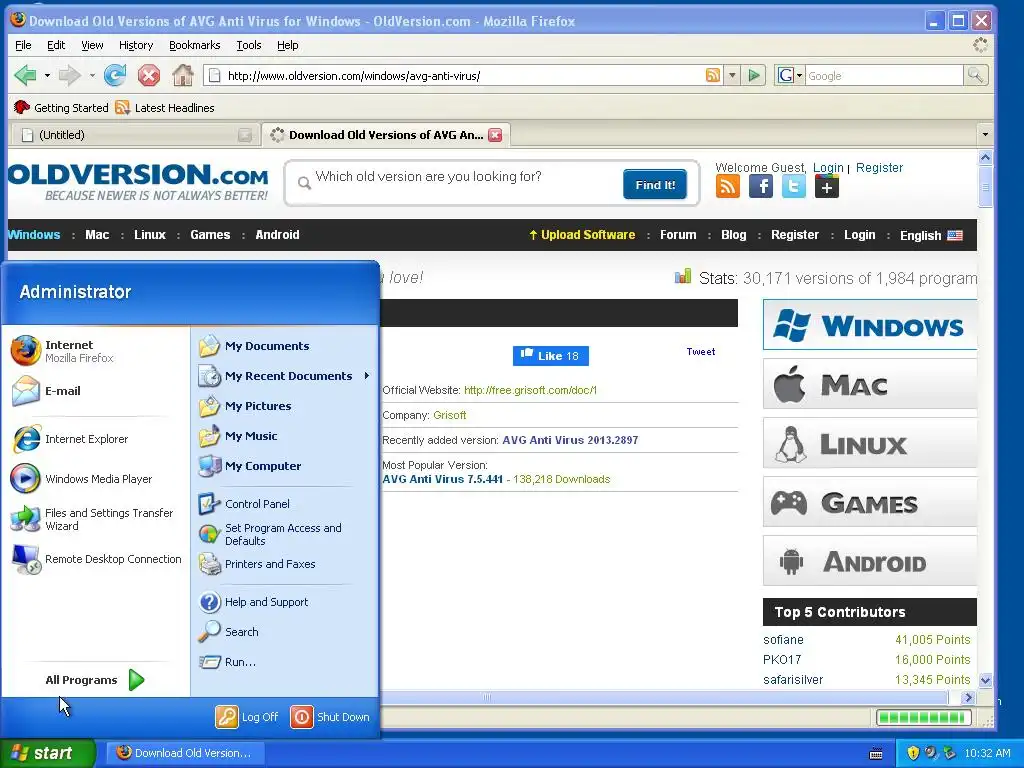Close the Download Old Versions tab

(x=496, y=135)
